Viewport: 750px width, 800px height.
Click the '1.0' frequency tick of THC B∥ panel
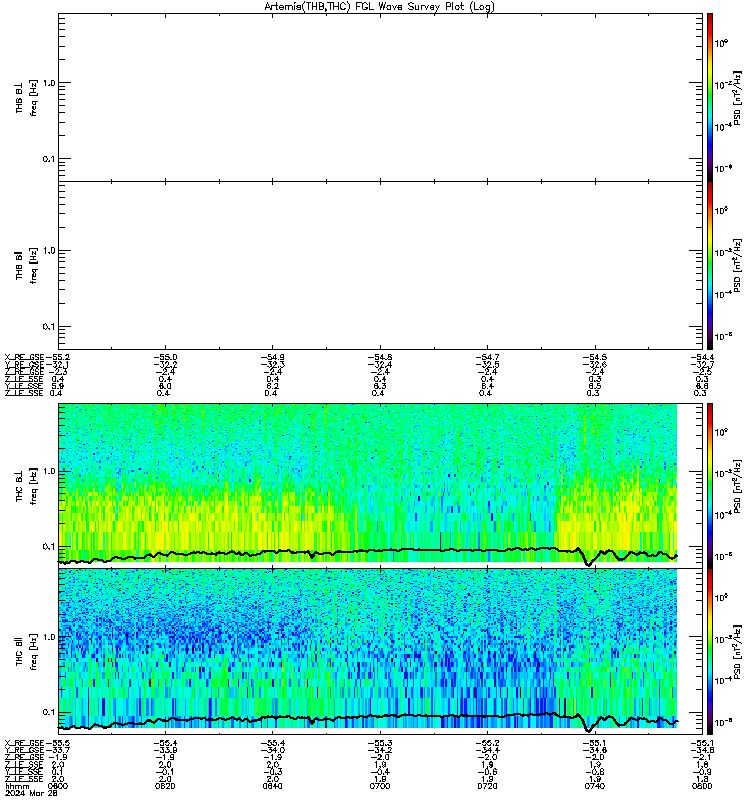(x=49, y=637)
